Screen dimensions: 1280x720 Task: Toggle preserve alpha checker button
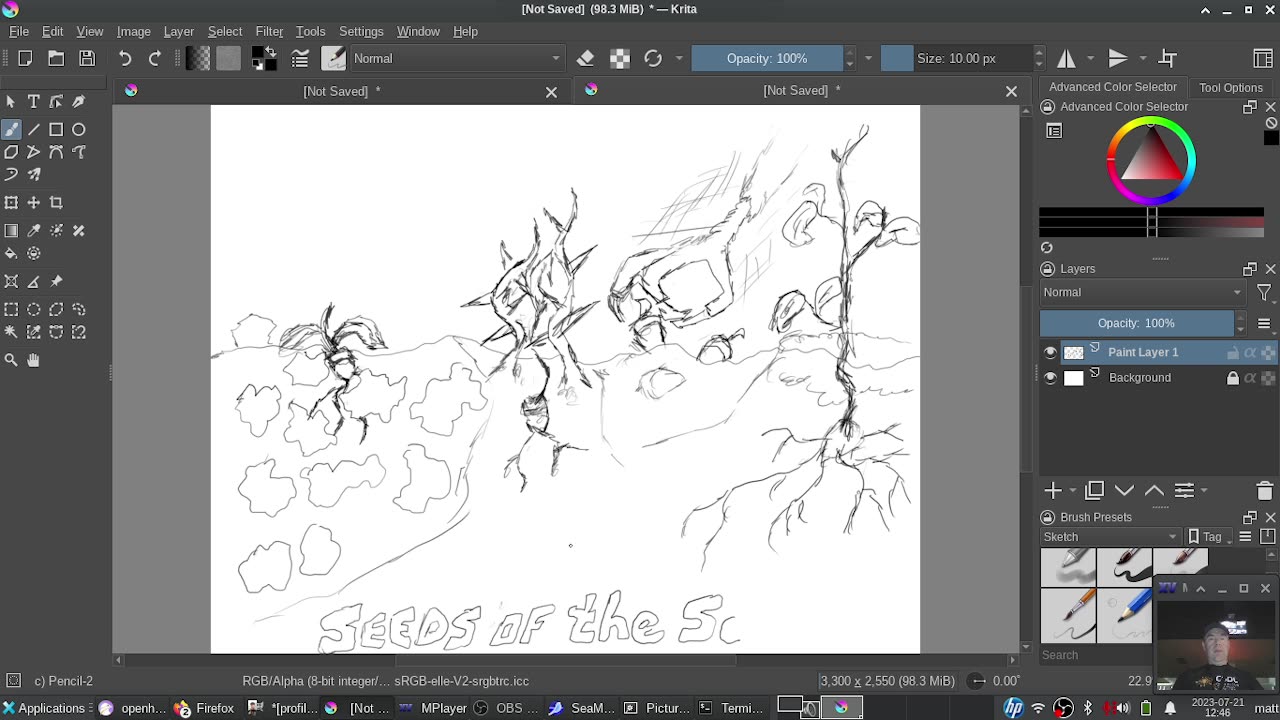(x=620, y=58)
